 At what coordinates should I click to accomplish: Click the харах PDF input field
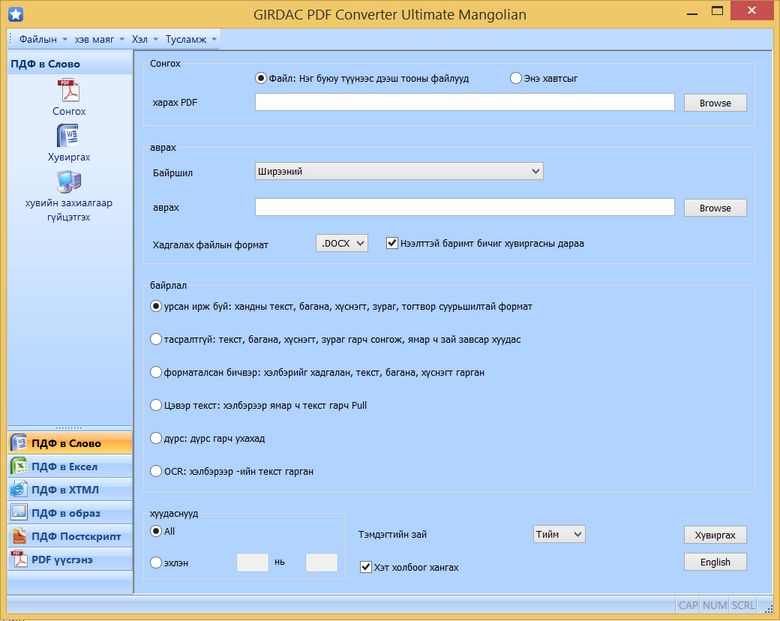point(465,103)
